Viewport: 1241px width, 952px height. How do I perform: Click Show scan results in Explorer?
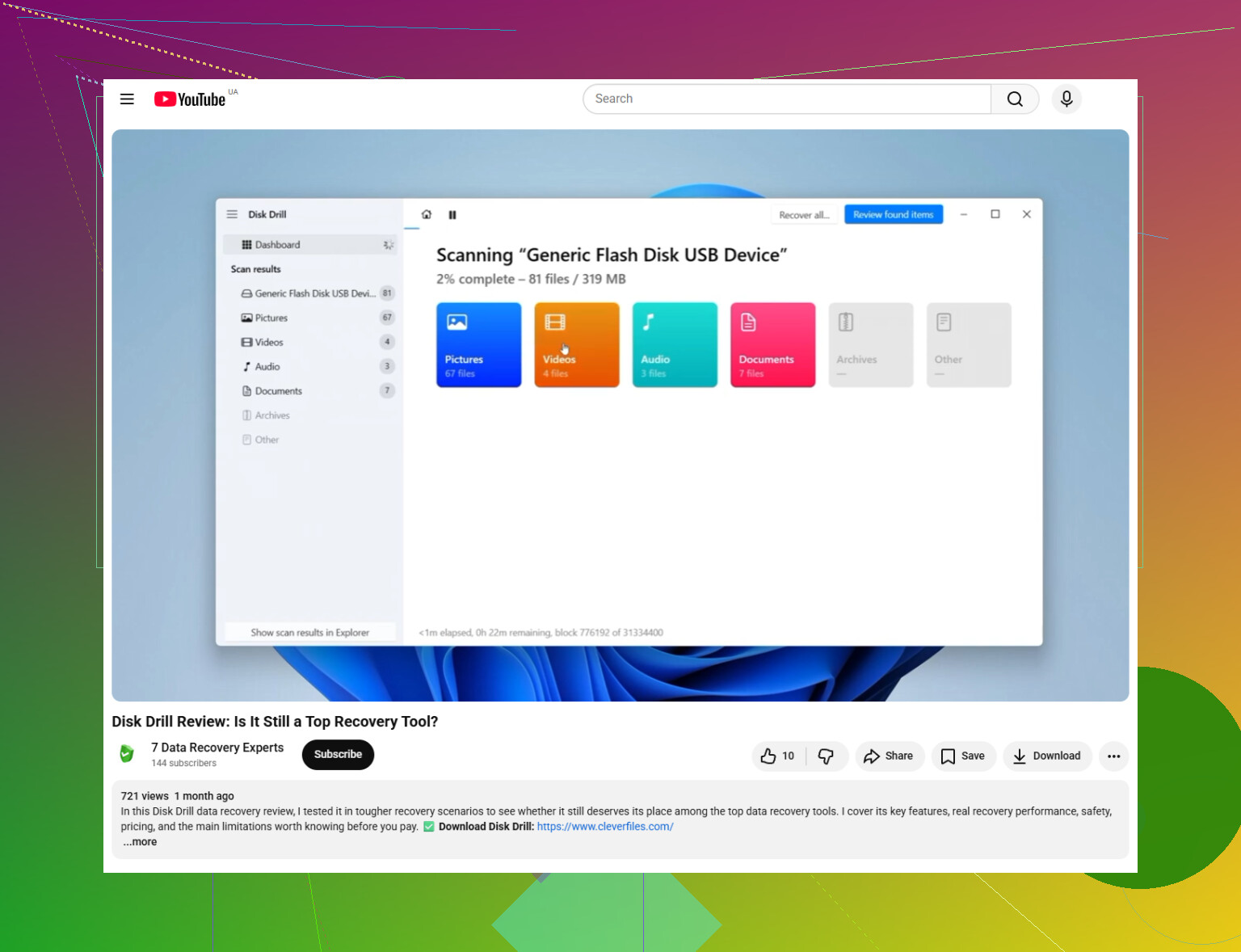pyautogui.click(x=310, y=633)
